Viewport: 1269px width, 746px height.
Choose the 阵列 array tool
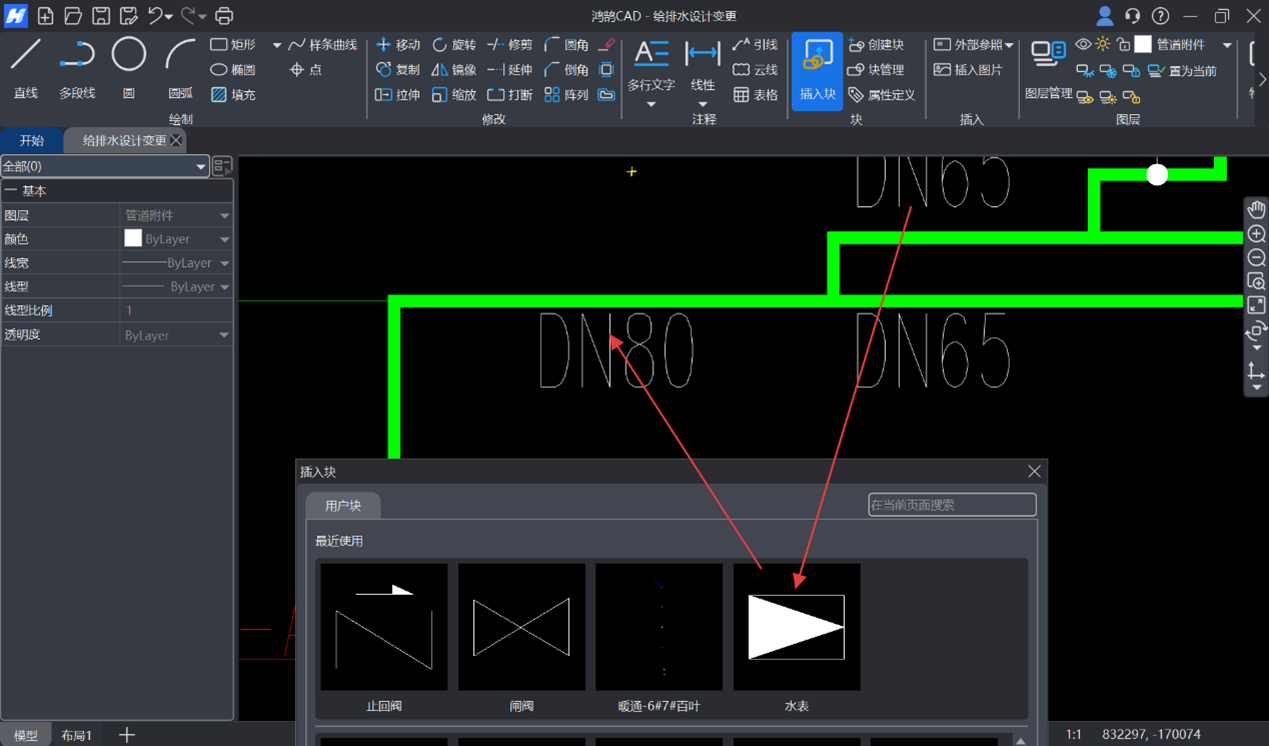point(566,95)
